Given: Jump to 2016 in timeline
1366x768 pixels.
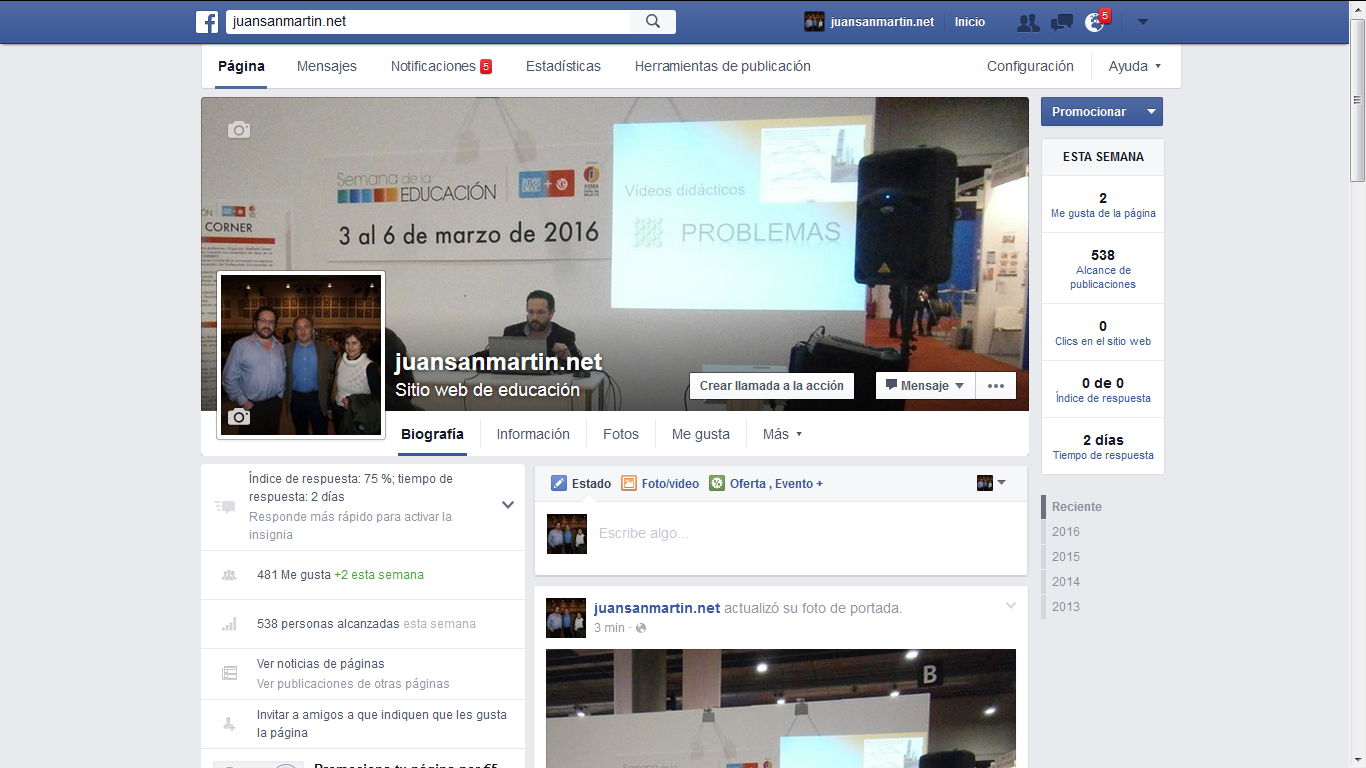Looking at the screenshot, I should pos(1066,532).
